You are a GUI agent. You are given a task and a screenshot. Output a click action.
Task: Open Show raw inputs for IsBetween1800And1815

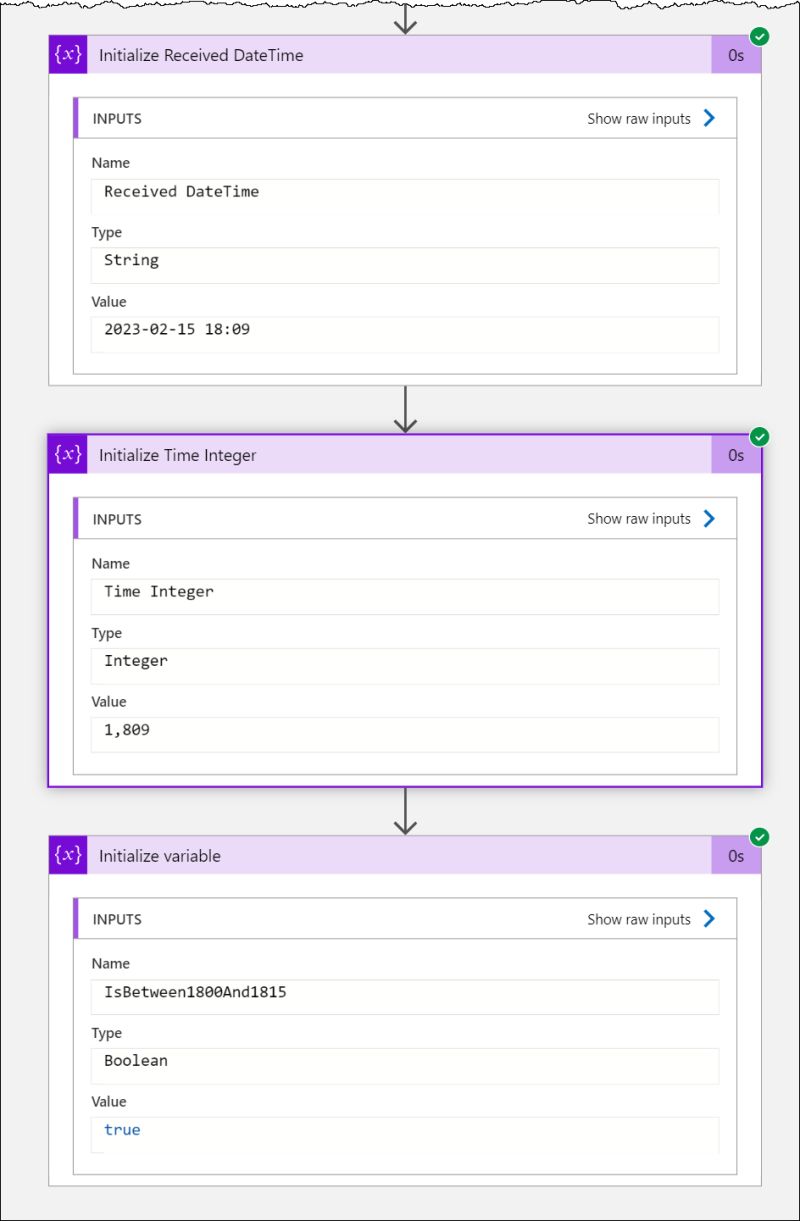pos(638,919)
